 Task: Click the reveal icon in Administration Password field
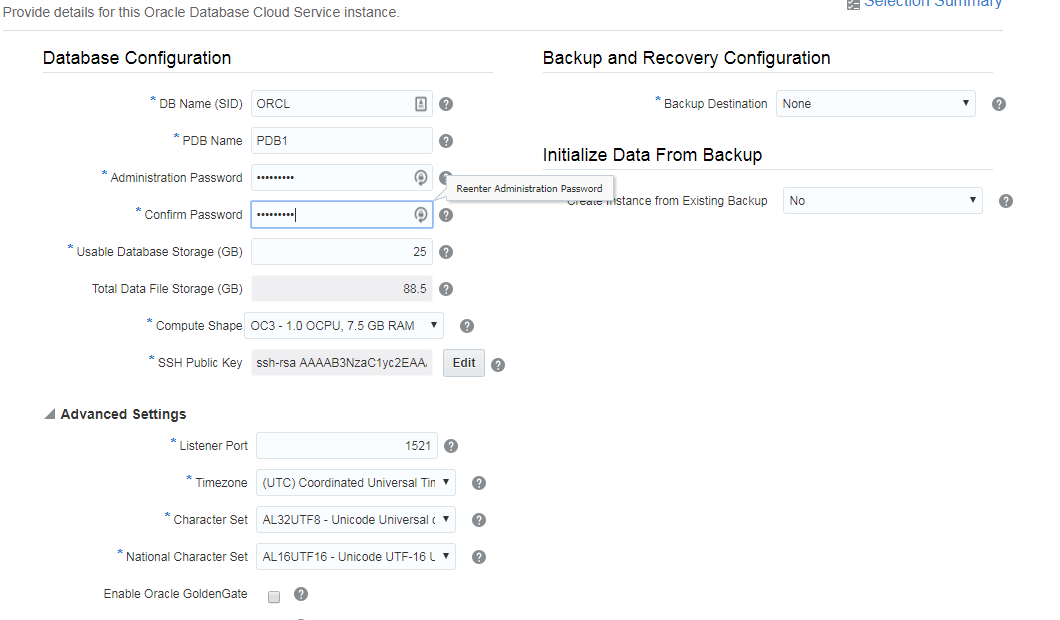[420, 177]
